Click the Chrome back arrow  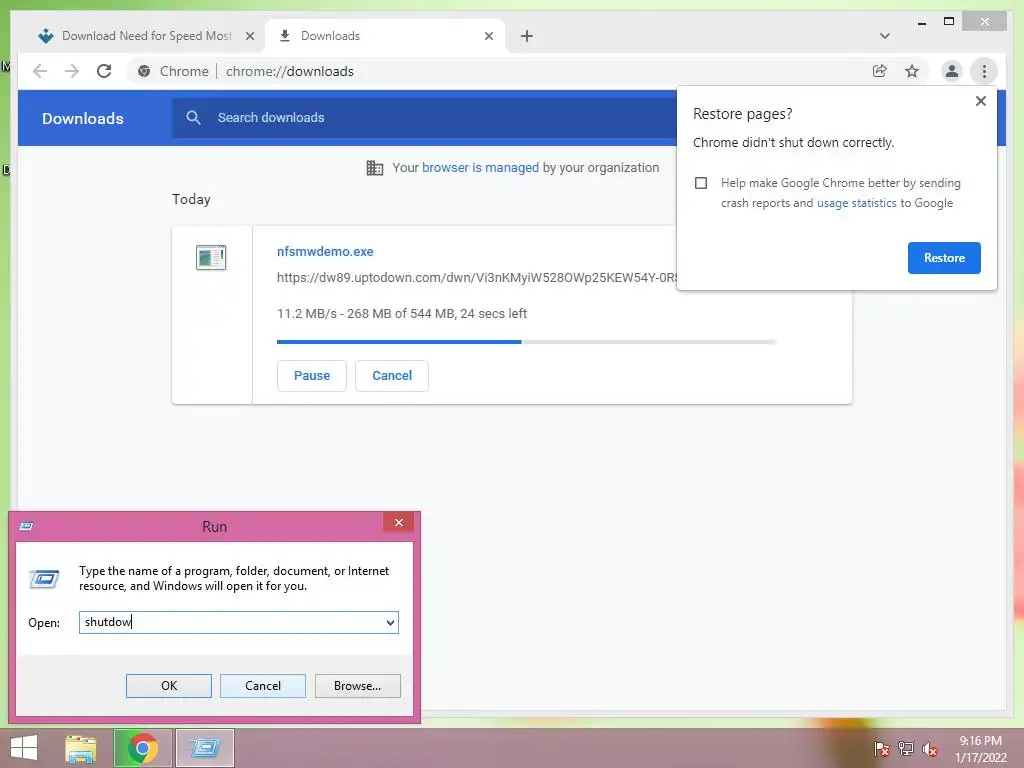(40, 71)
